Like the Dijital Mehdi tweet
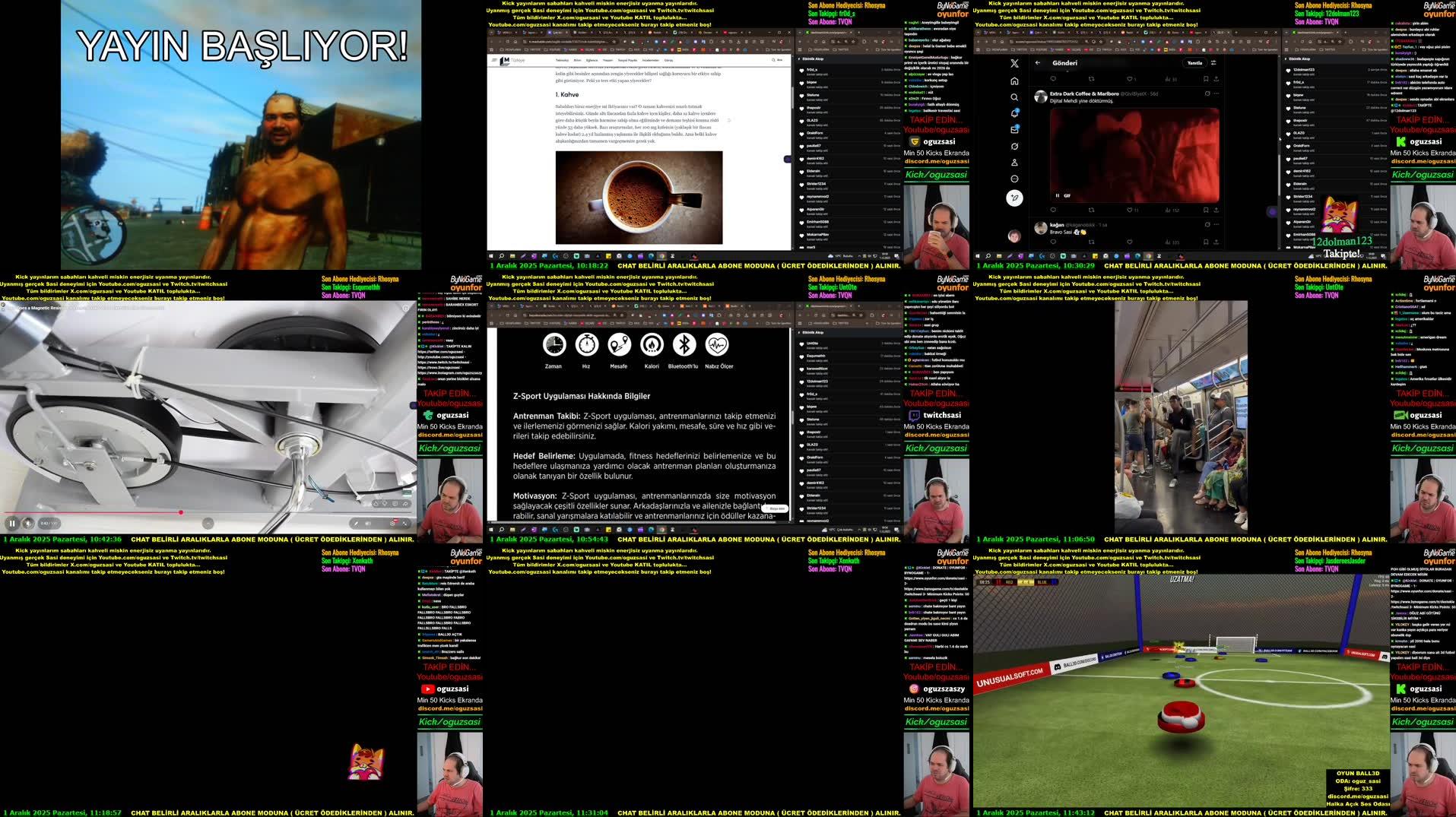This screenshot has width=1456, height=817. pos(1131,210)
